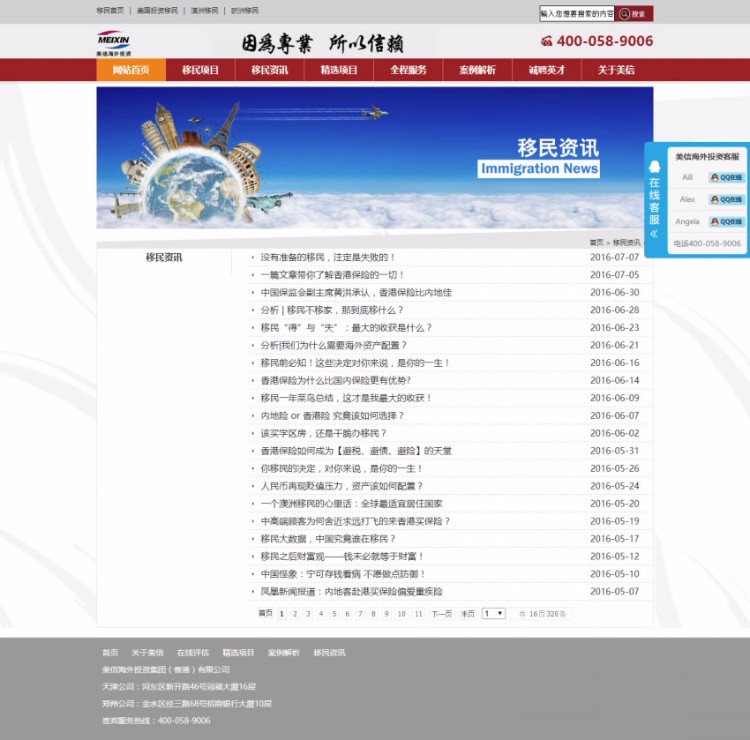The width and height of the screenshot is (750, 740).
Task: Go to page 5 in pagination
Action: click(334, 614)
